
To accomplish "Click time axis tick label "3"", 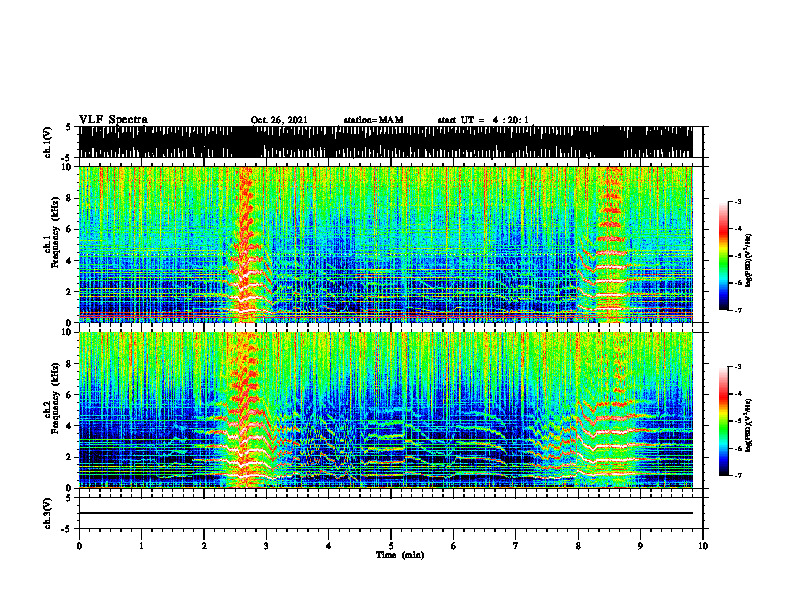I will tap(266, 546).
